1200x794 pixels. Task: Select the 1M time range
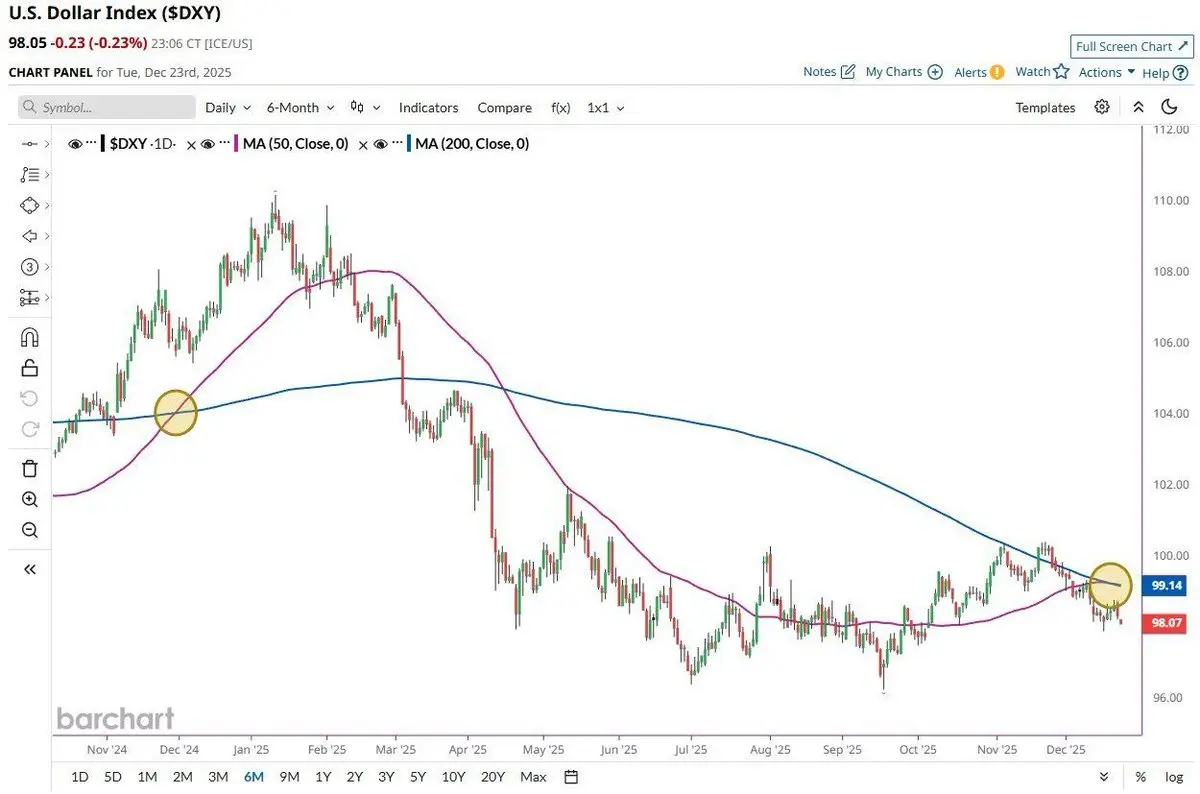click(147, 777)
